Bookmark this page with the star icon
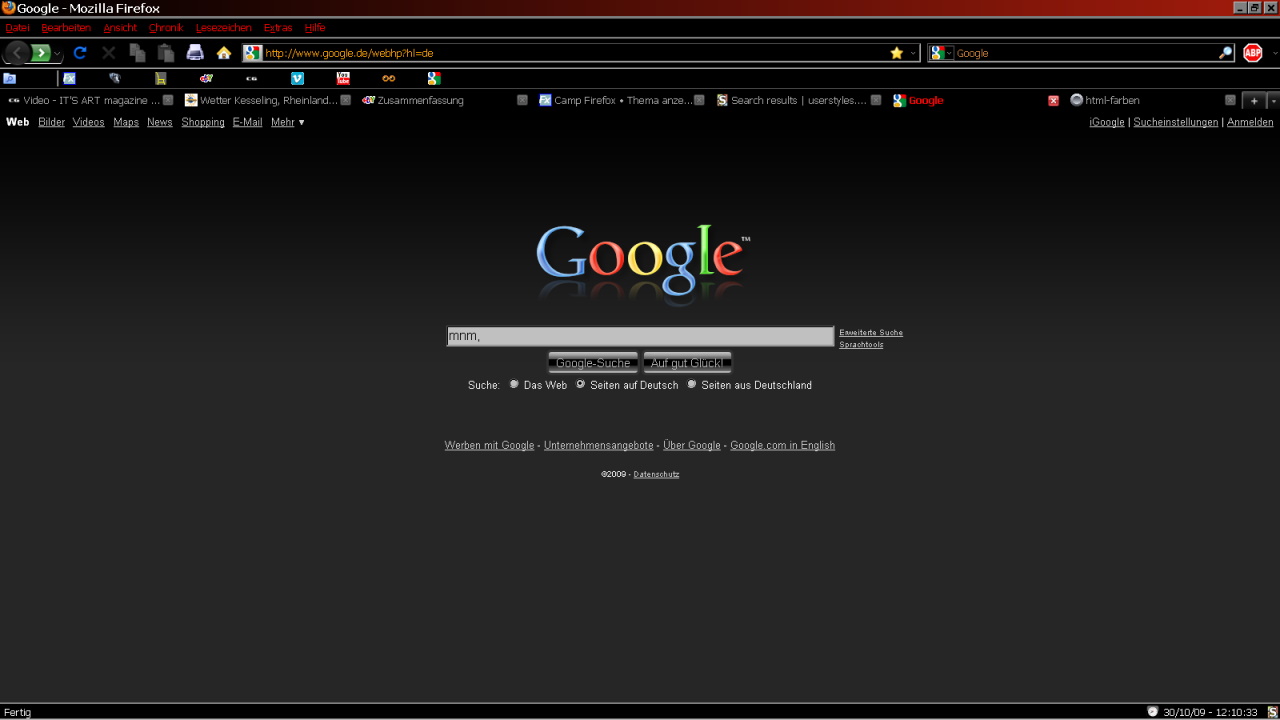 point(896,53)
